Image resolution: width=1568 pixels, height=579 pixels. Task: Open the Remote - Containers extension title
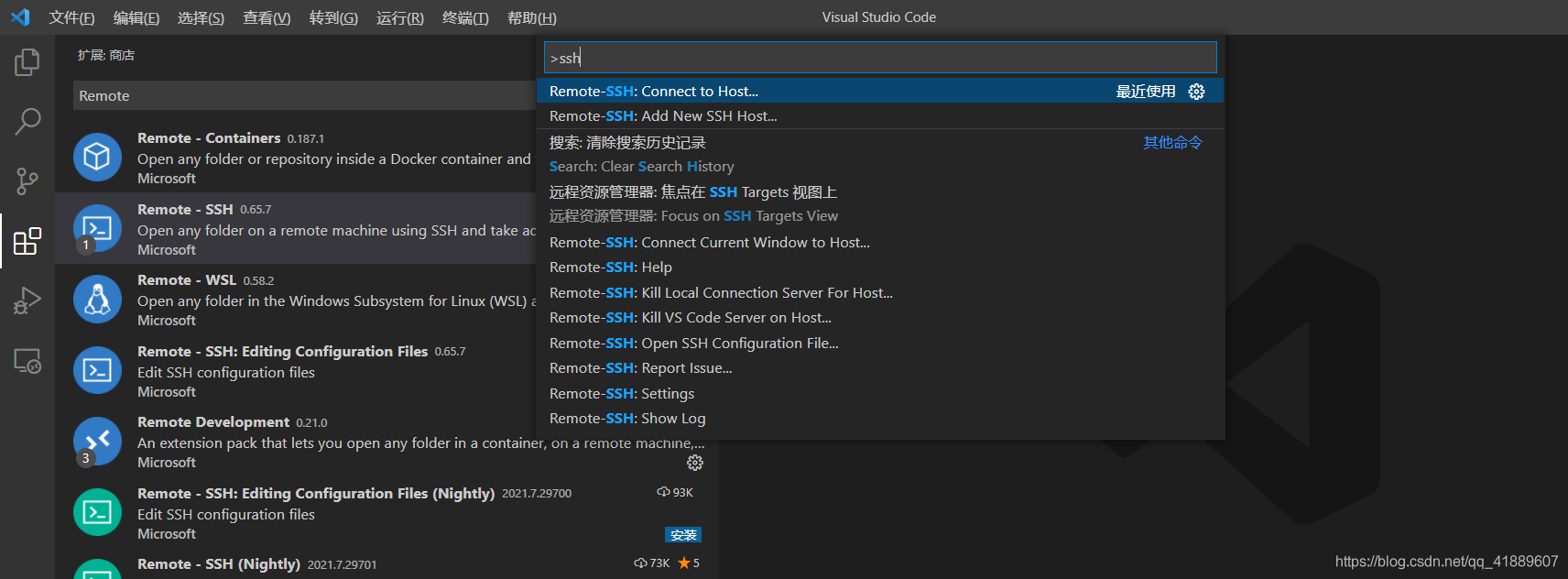click(209, 138)
